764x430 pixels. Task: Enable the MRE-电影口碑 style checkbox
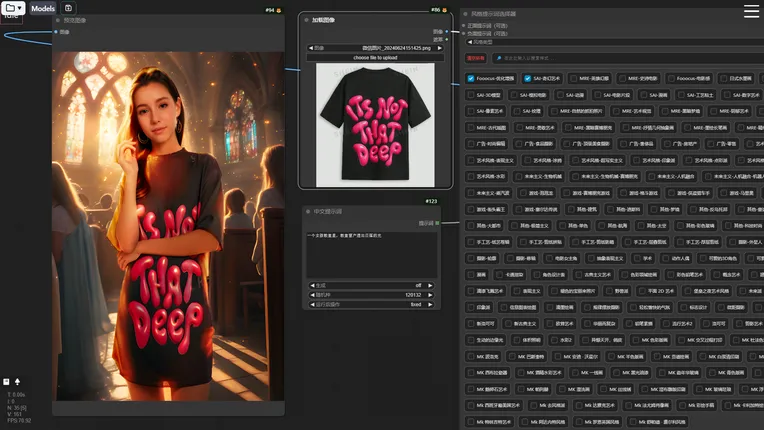pyautogui.click(x=573, y=78)
